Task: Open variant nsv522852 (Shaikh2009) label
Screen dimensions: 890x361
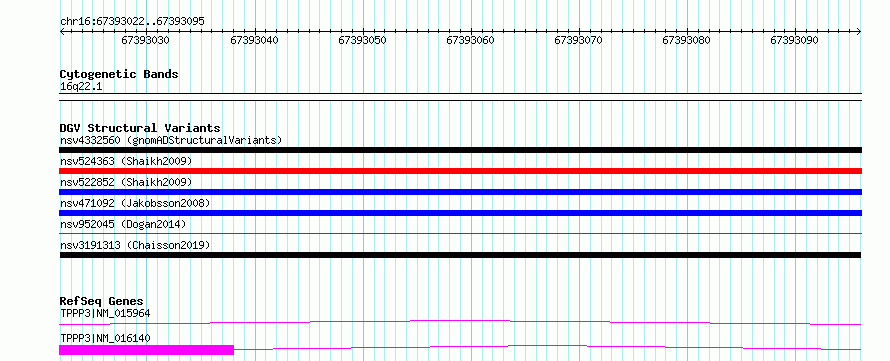Action: (126, 182)
